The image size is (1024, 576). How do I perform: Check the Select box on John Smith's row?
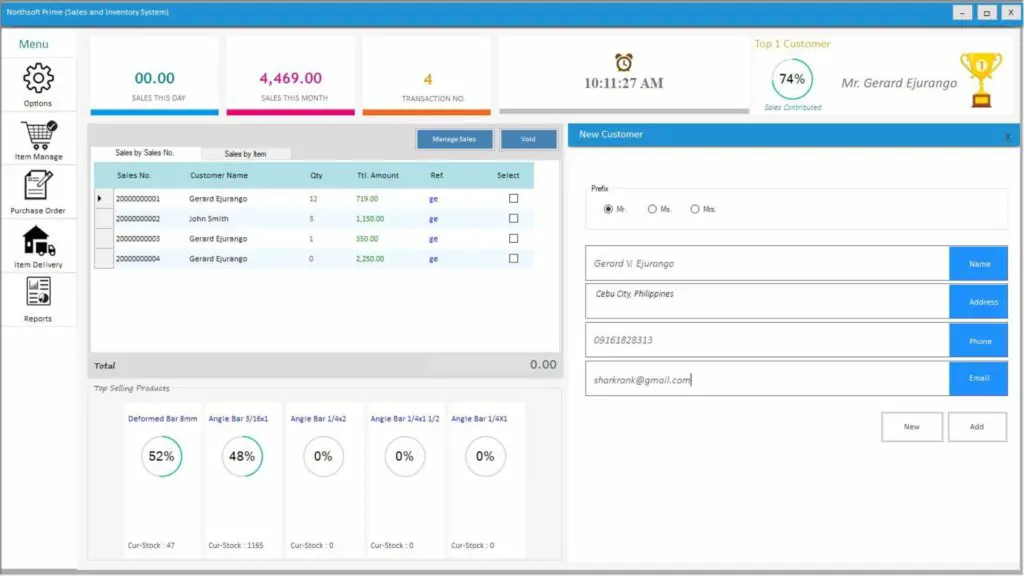click(x=513, y=218)
